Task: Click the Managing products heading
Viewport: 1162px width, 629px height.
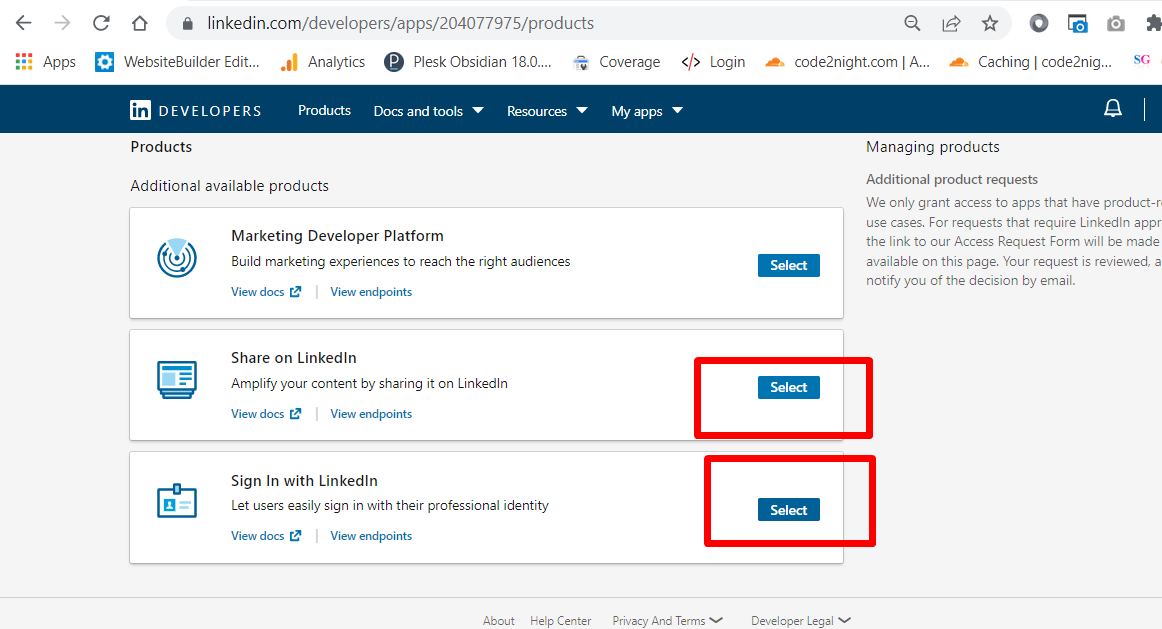Action: [x=933, y=147]
